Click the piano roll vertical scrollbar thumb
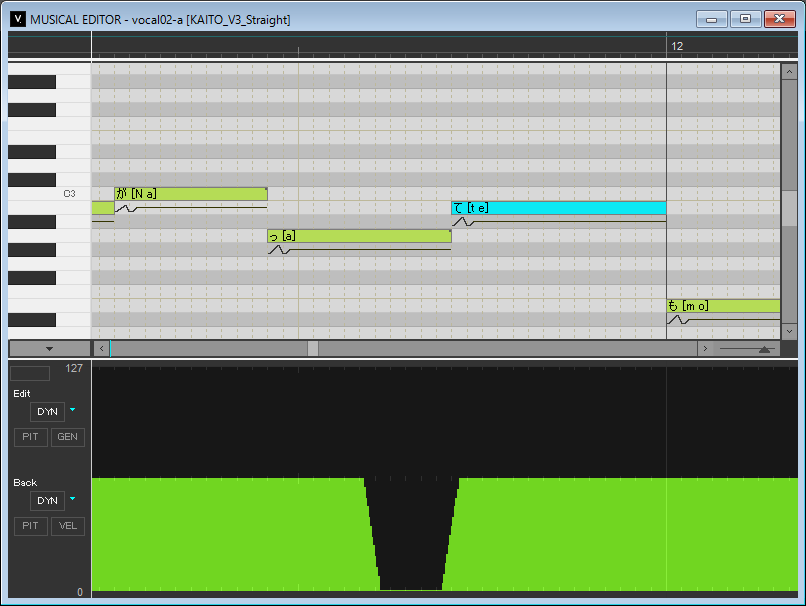 tap(789, 208)
